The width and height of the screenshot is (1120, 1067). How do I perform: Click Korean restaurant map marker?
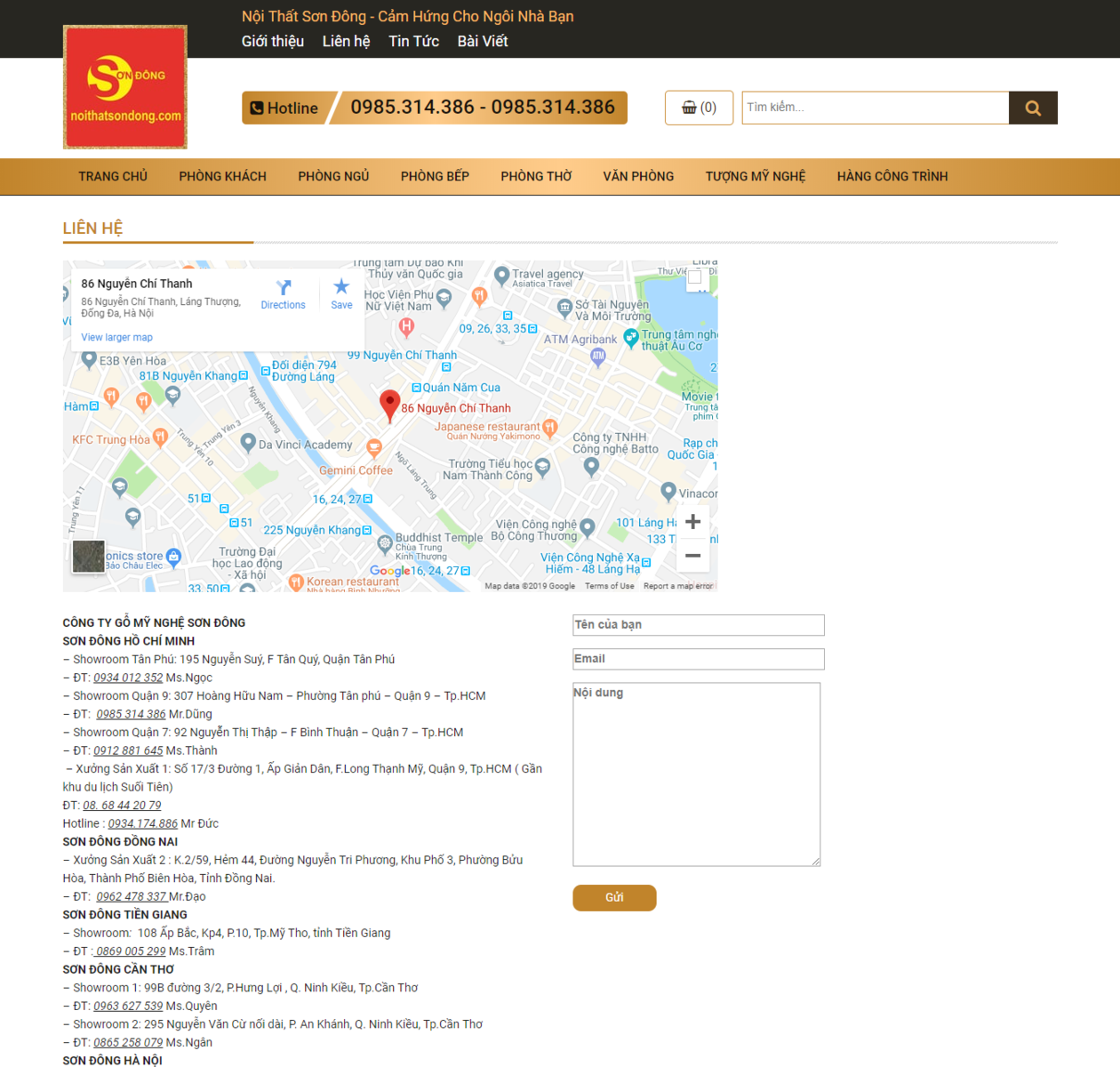click(297, 582)
